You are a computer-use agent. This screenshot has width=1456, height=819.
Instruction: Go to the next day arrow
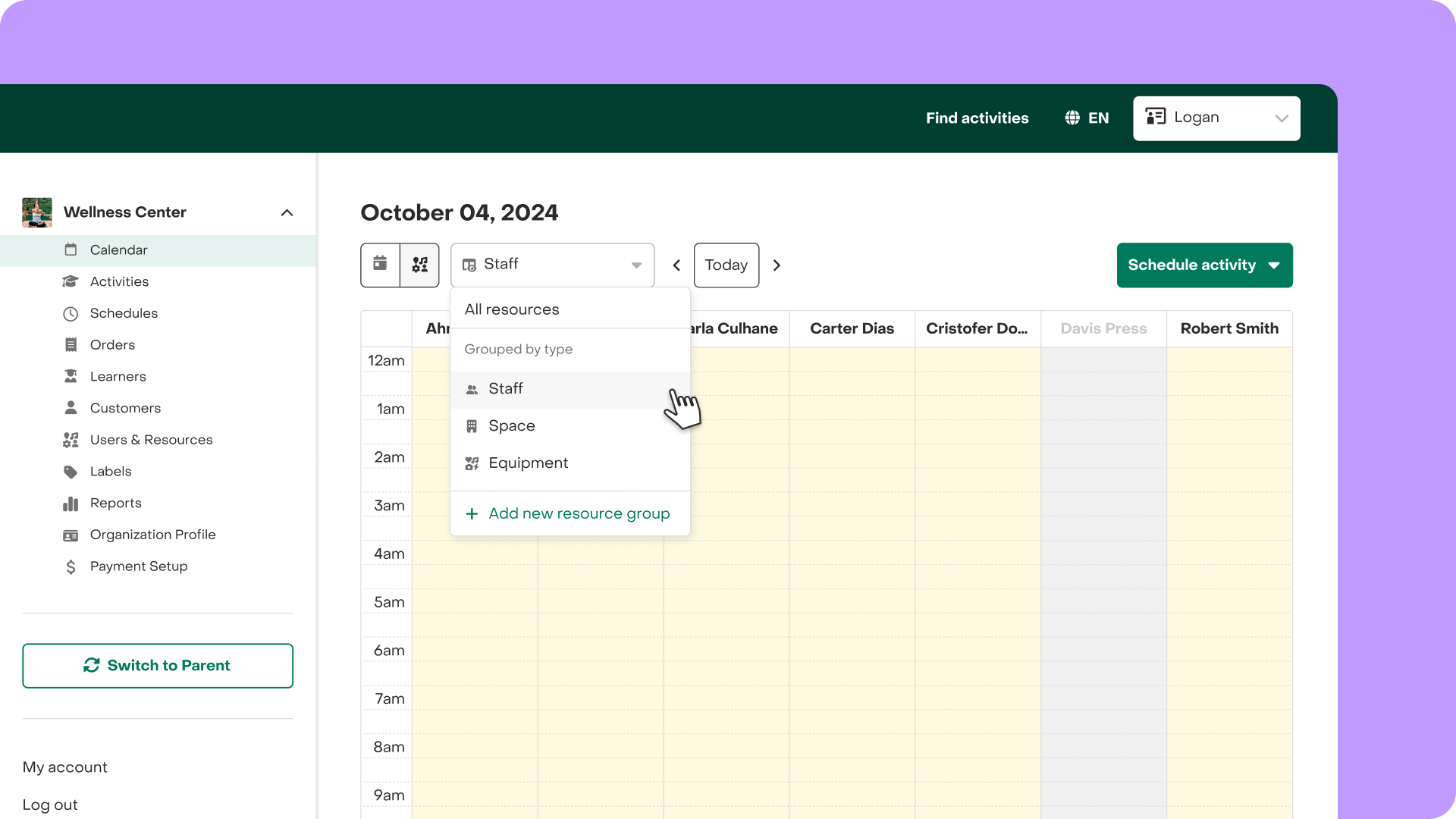click(777, 265)
